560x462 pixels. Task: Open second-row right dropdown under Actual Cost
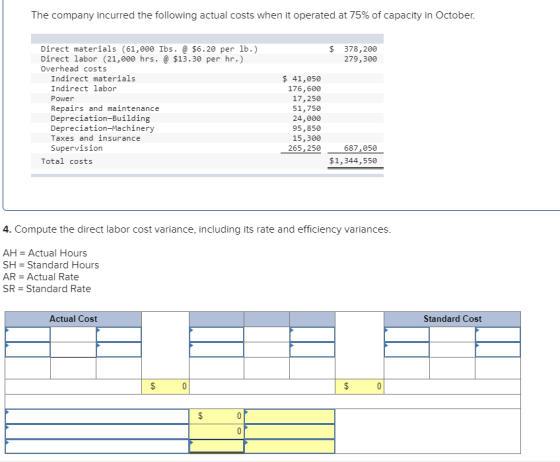pos(119,350)
